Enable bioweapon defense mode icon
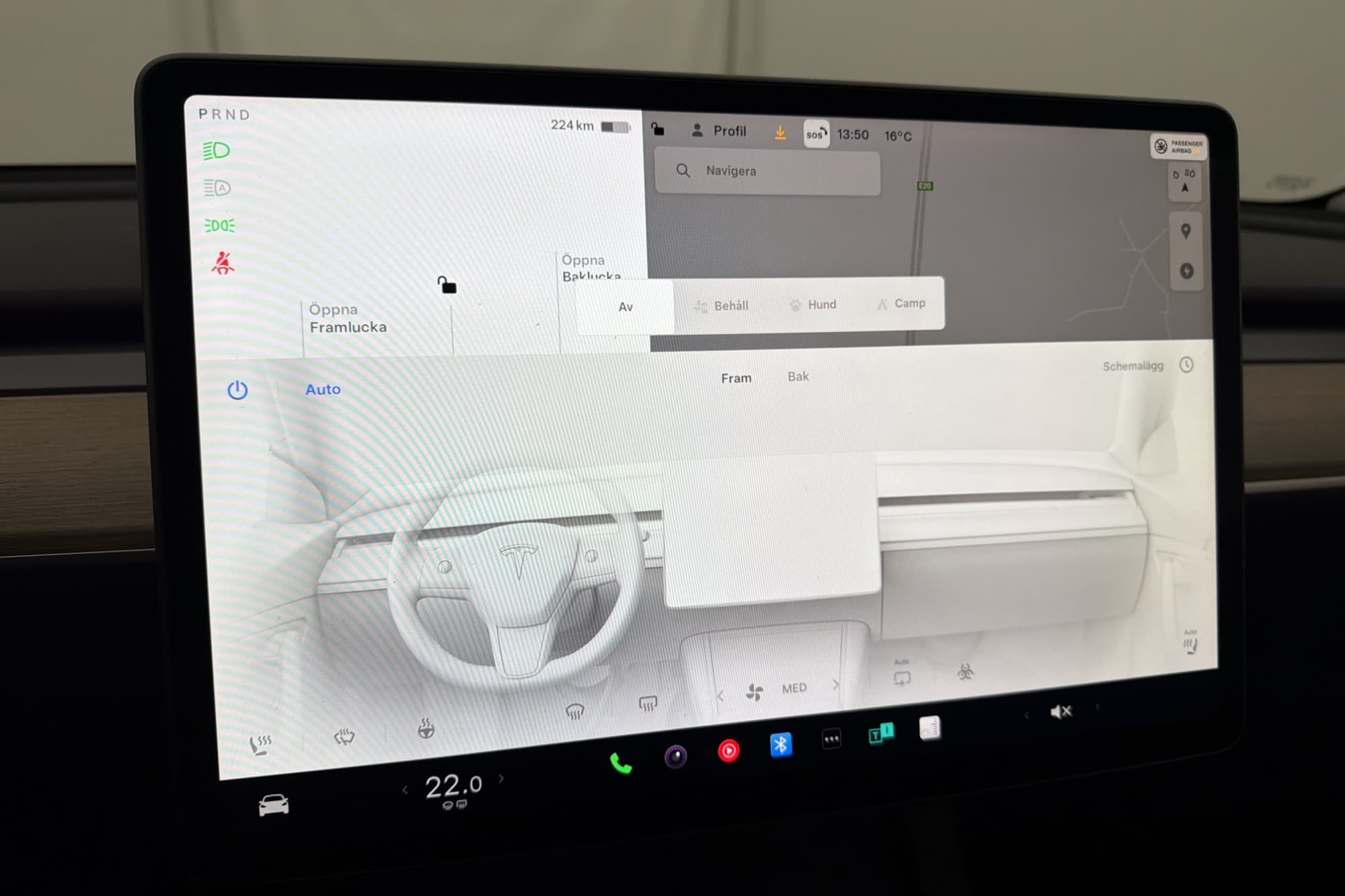1345x896 pixels. [x=965, y=671]
